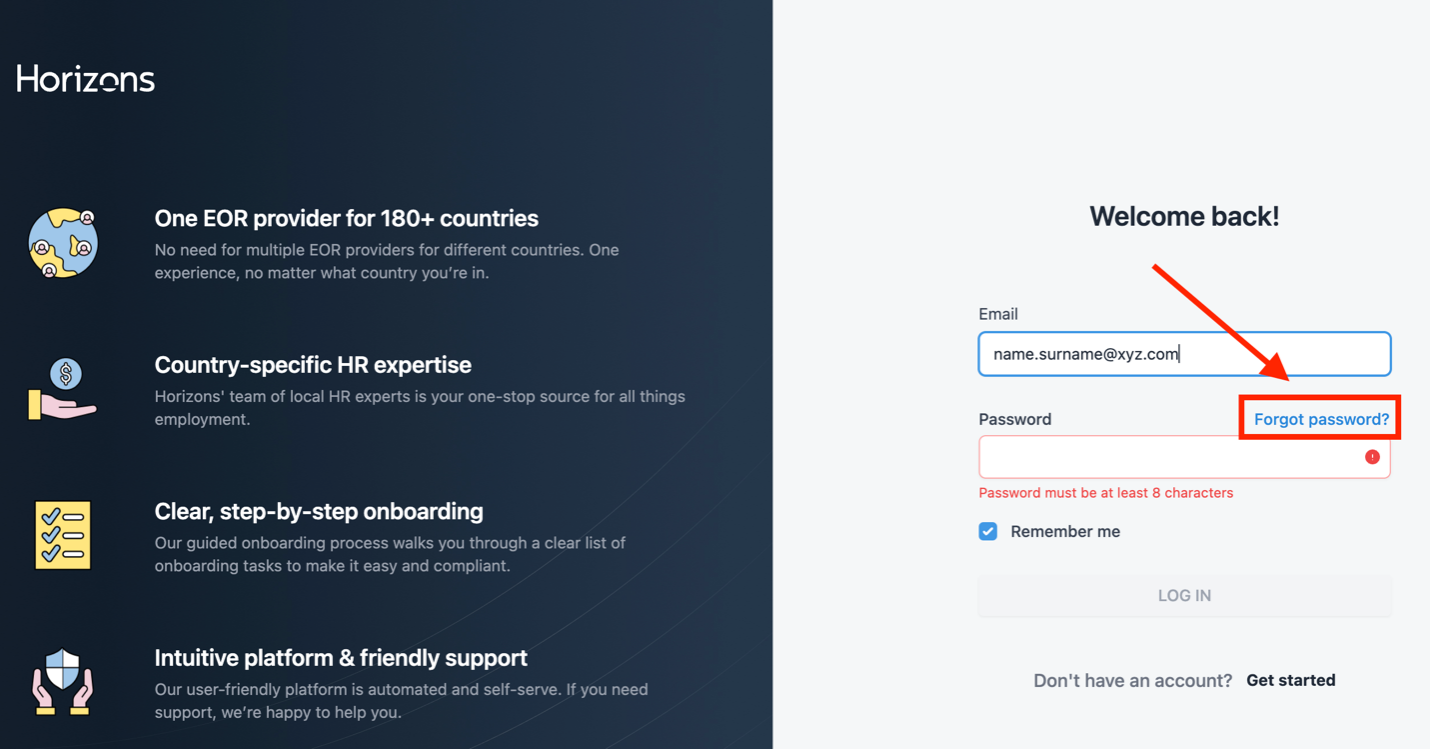
Task: Click the "Don't have an account?" text
Action: point(1132,680)
